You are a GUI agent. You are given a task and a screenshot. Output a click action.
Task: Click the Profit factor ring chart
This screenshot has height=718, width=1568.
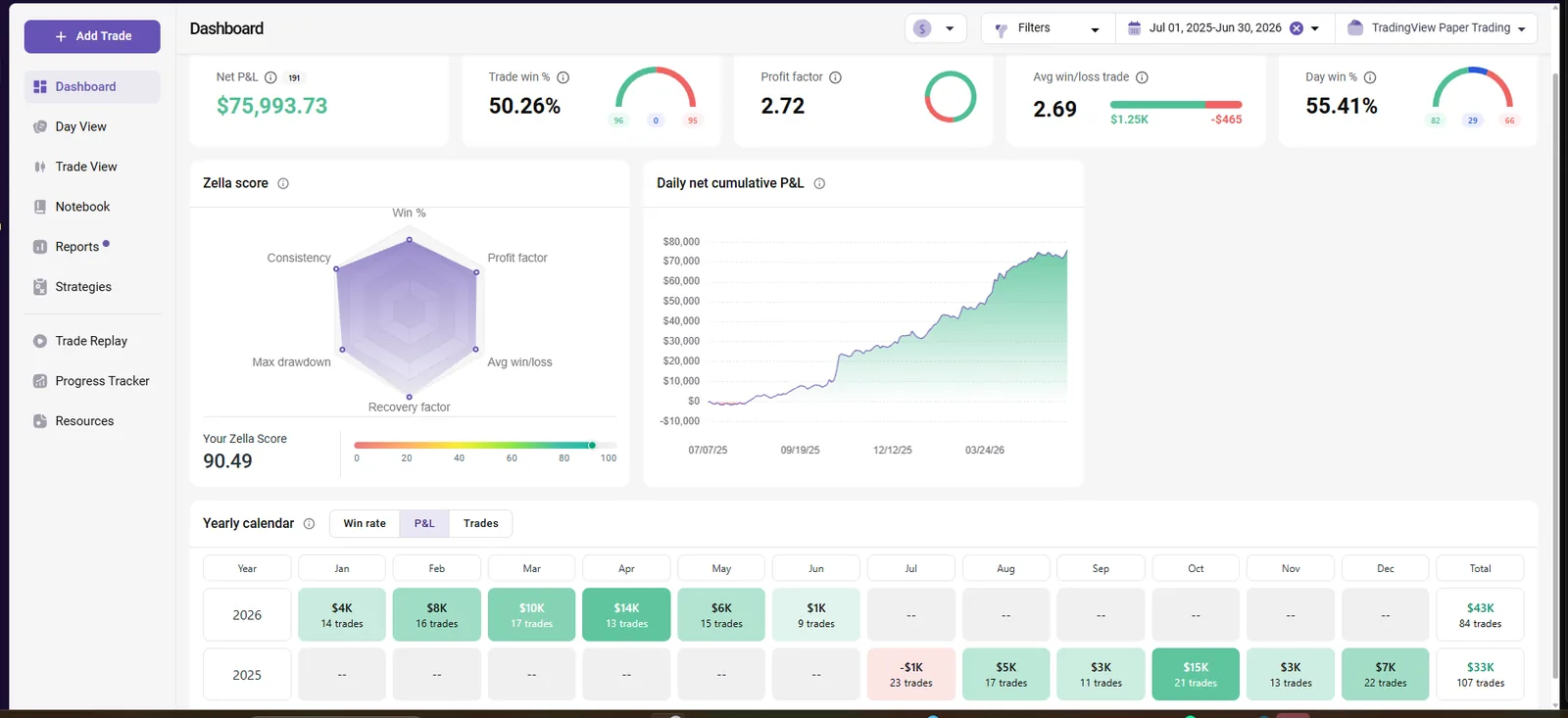pyautogui.click(x=951, y=97)
